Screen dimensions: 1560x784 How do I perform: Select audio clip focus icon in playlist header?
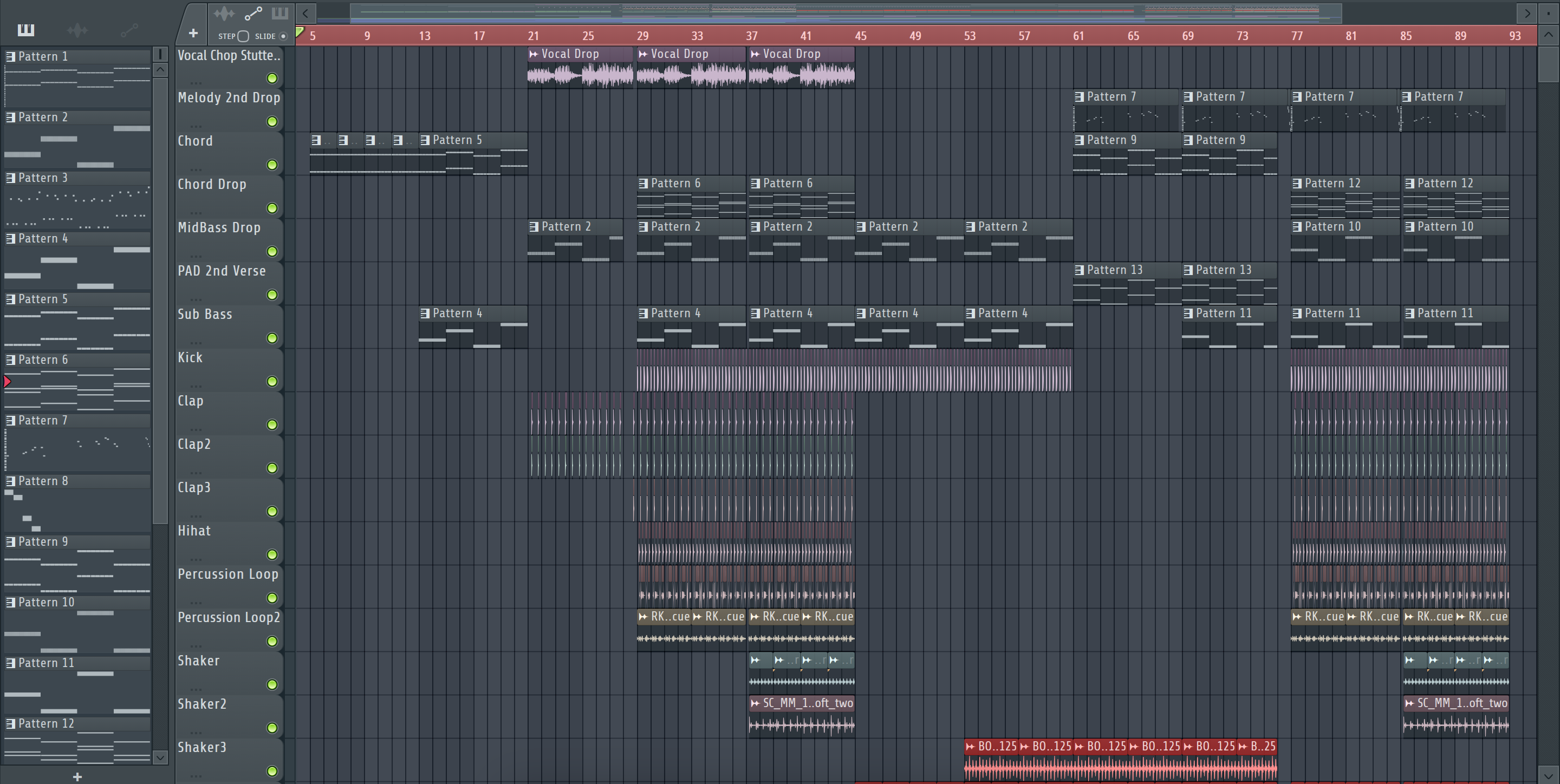[224, 12]
